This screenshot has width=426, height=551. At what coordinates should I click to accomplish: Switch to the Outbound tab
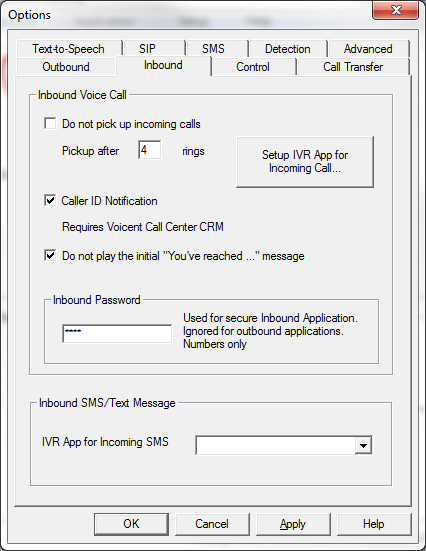(x=66, y=67)
